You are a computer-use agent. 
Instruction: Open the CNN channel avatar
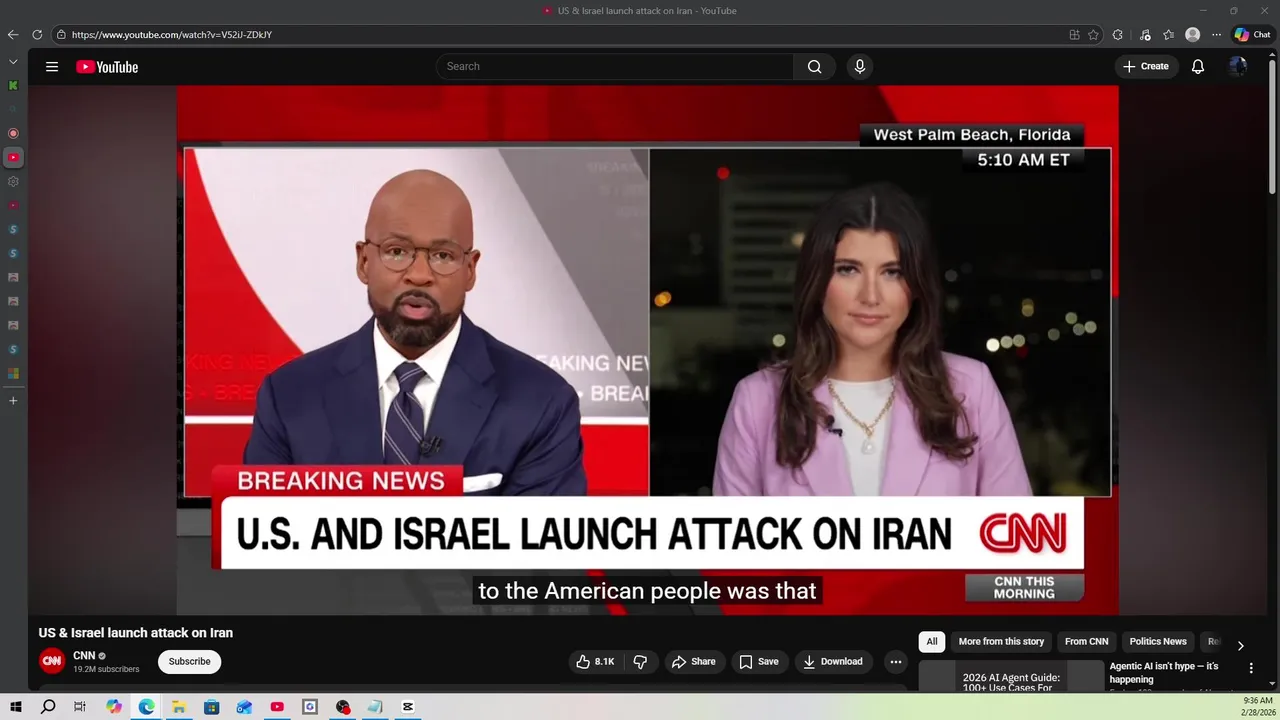point(52,661)
